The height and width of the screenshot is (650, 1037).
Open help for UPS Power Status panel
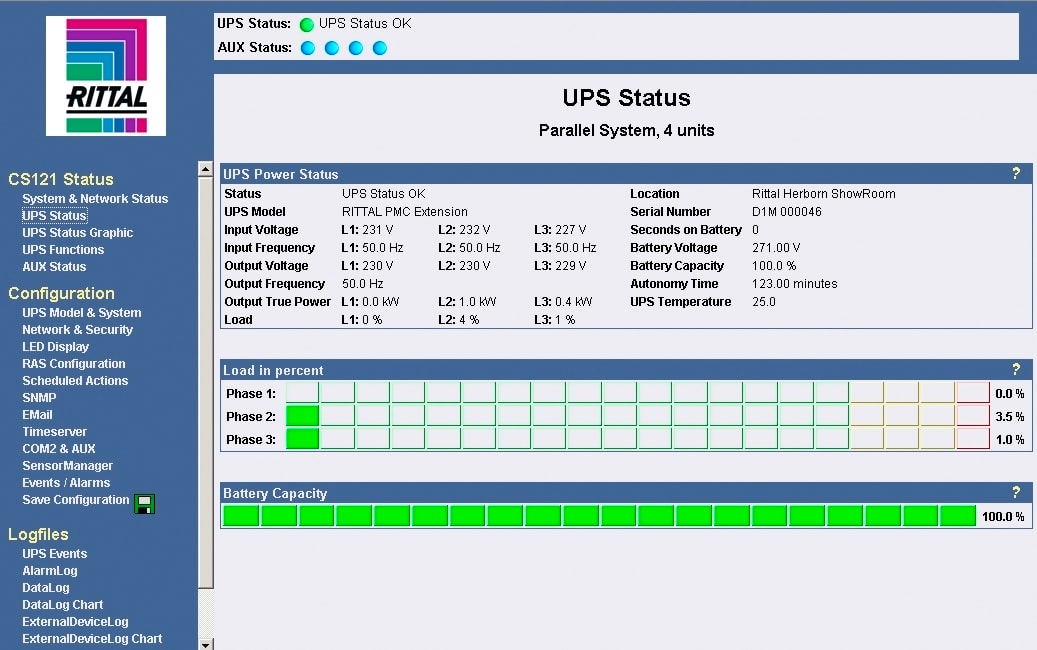[1016, 173]
